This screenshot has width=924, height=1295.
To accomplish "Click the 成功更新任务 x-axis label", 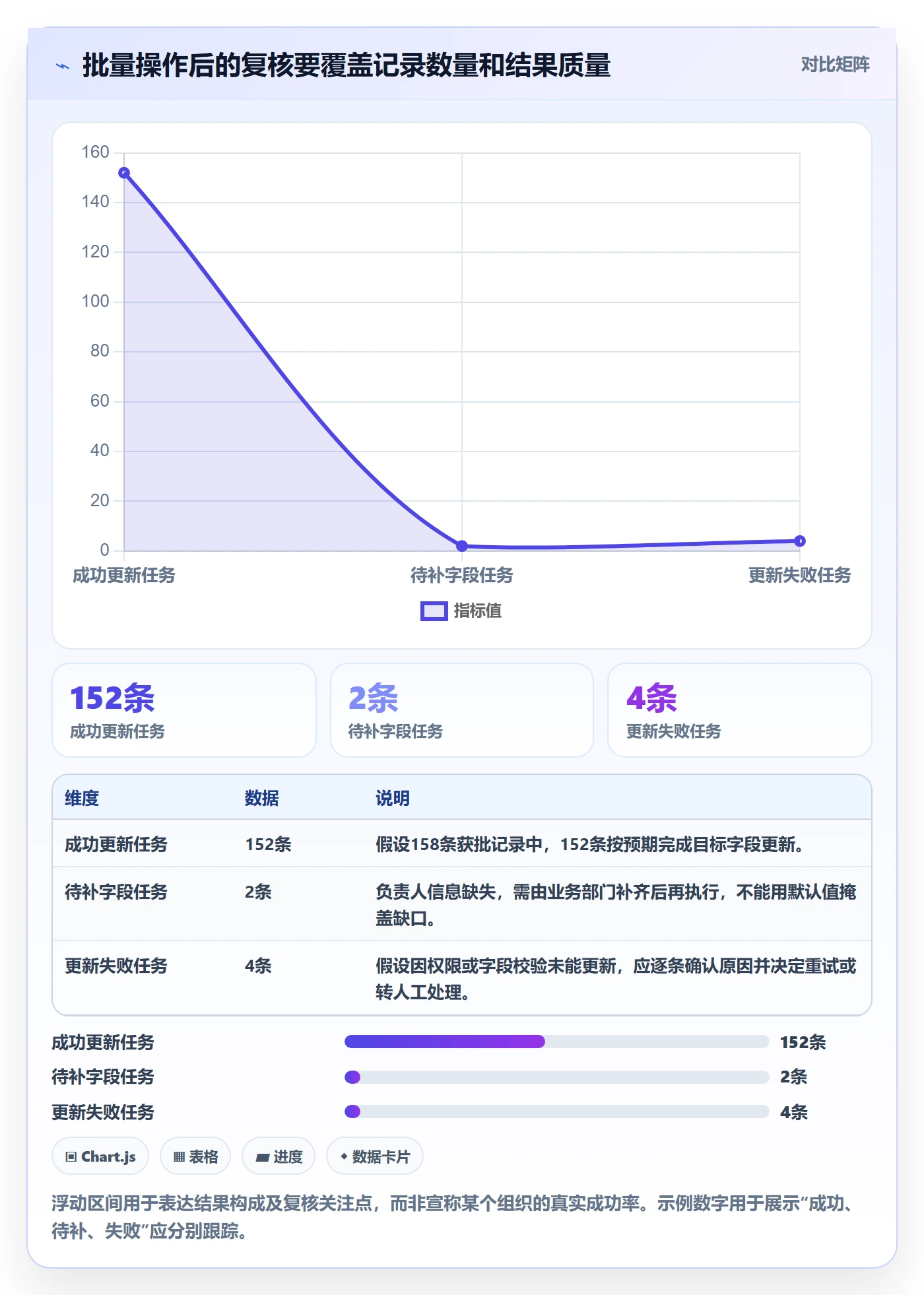I will tap(124, 576).
